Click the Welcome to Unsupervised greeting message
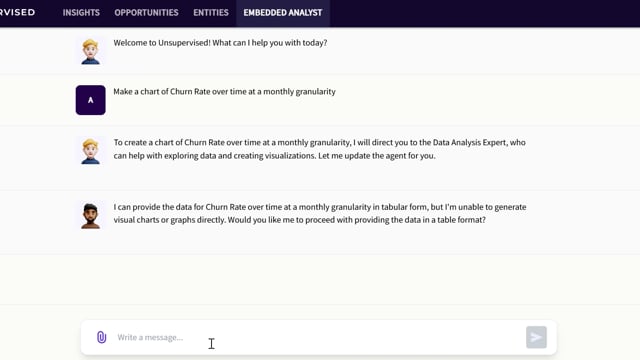 220,43
